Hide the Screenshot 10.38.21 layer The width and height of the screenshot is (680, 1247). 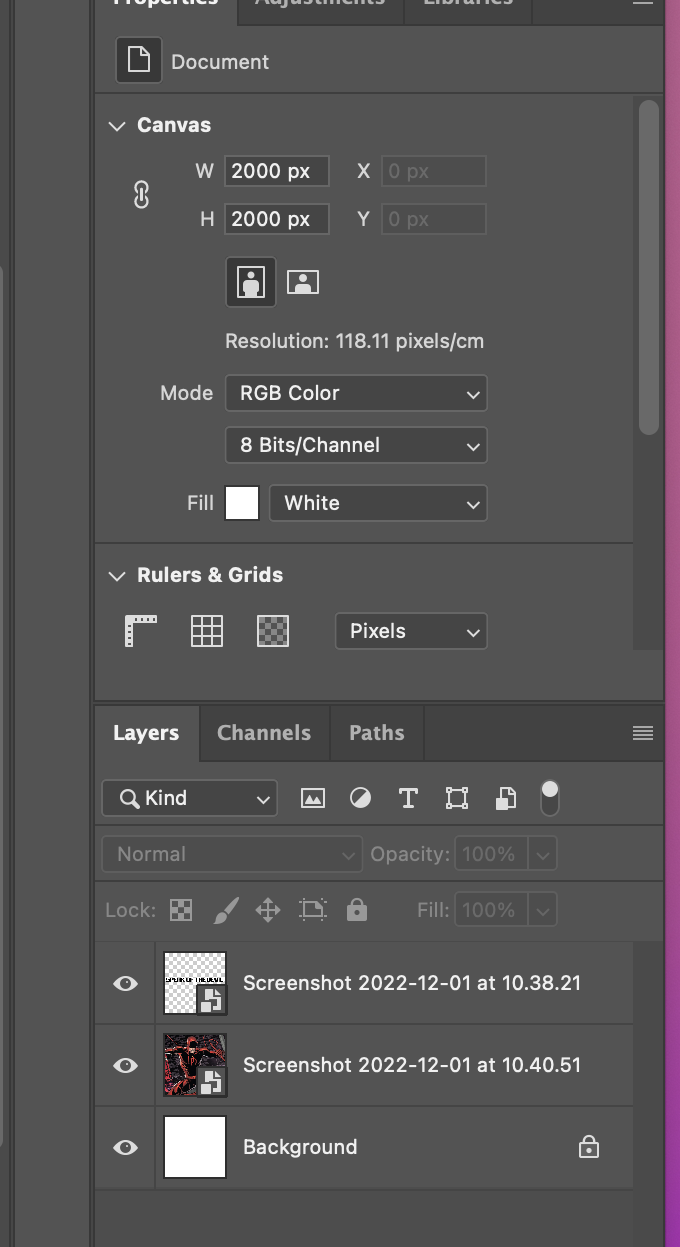(x=125, y=983)
